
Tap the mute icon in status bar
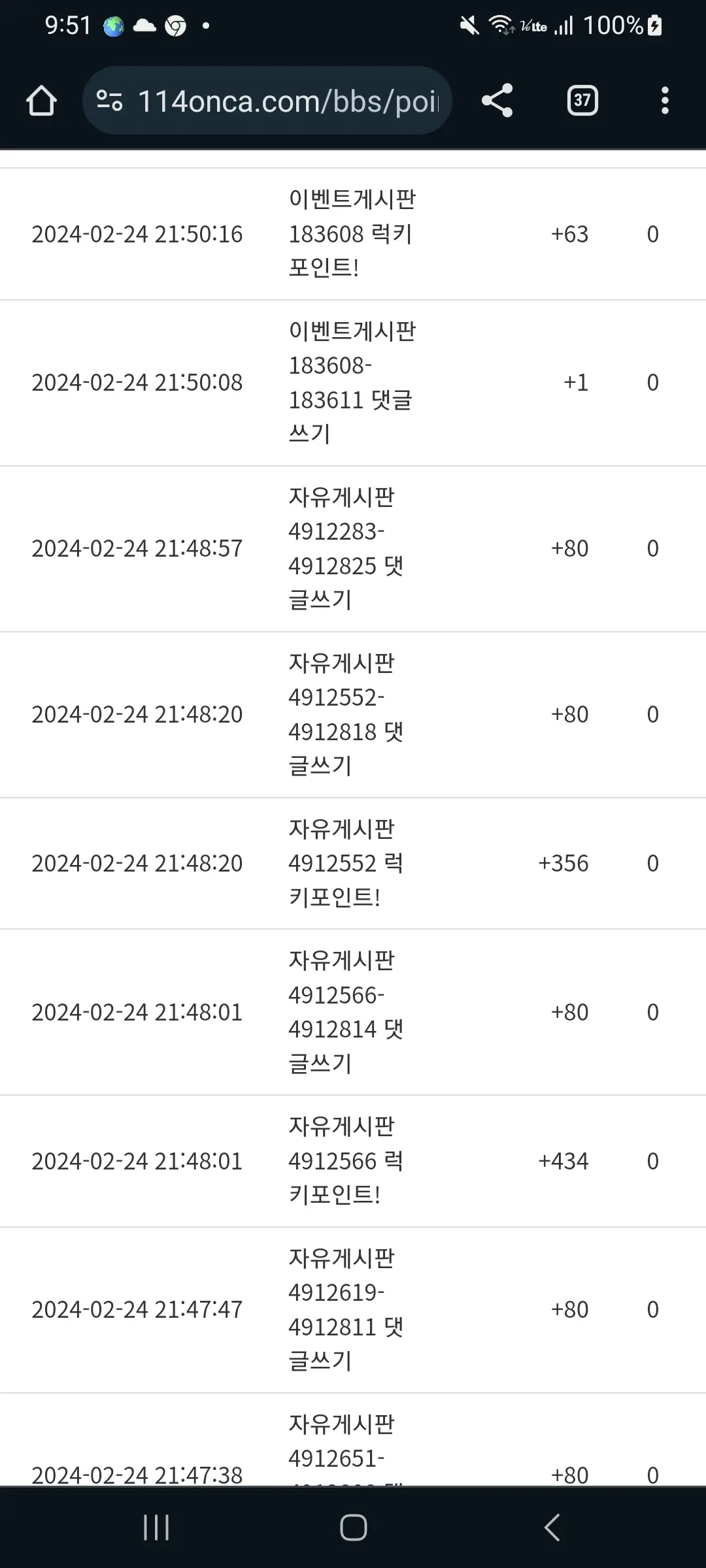pos(469,26)
